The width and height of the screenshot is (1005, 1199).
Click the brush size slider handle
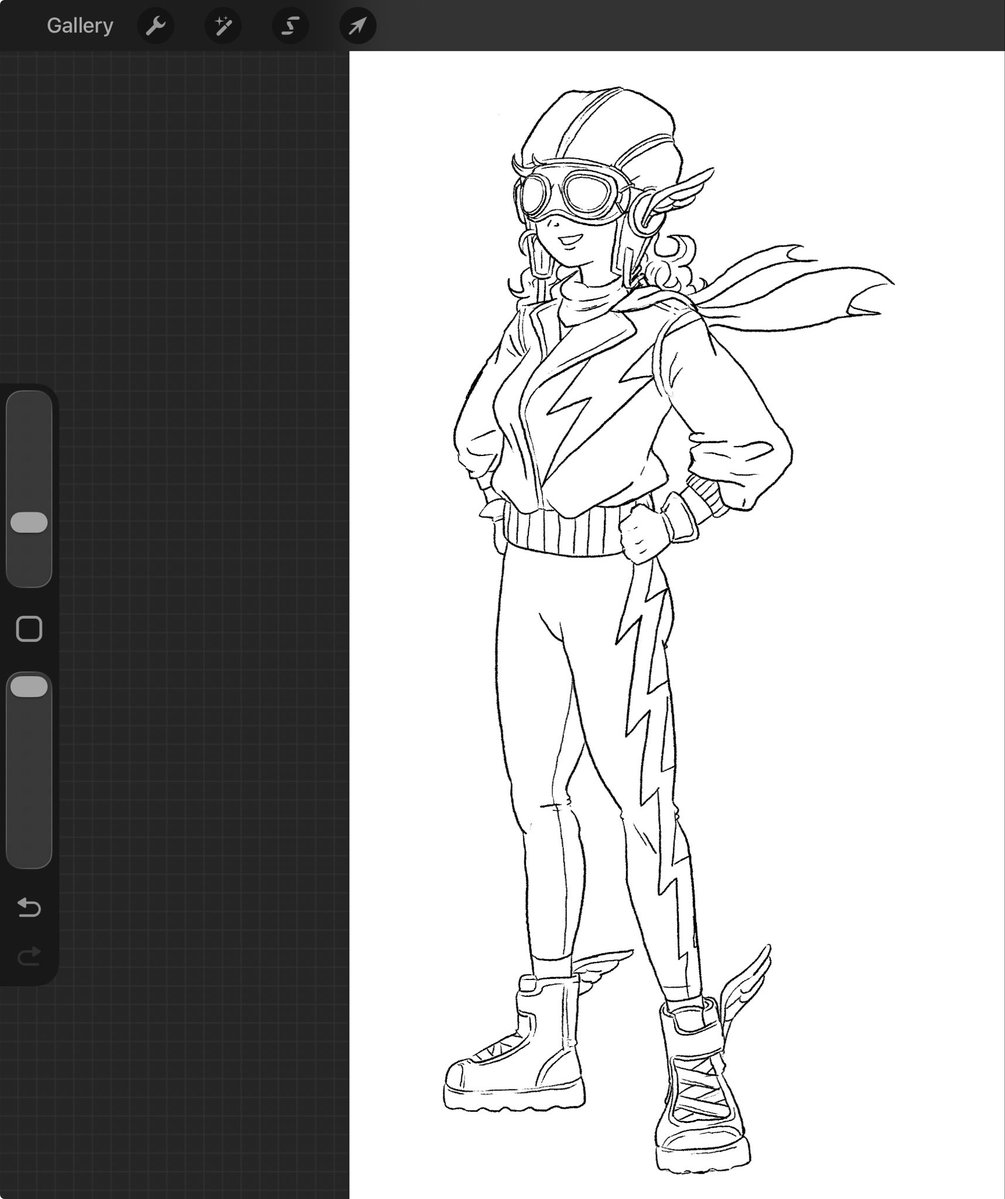pyautogui.click(x=29, y=522)
